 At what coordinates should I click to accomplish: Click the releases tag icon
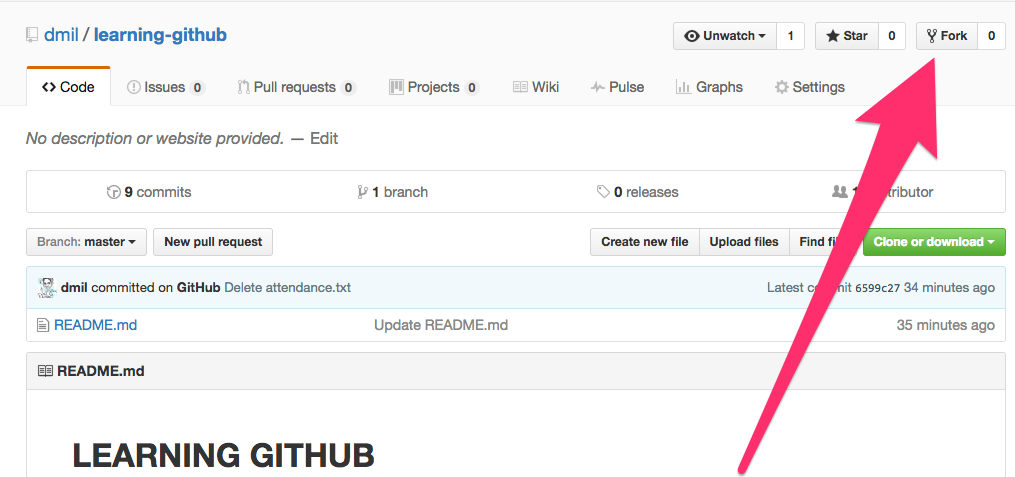tap(603, 192)
